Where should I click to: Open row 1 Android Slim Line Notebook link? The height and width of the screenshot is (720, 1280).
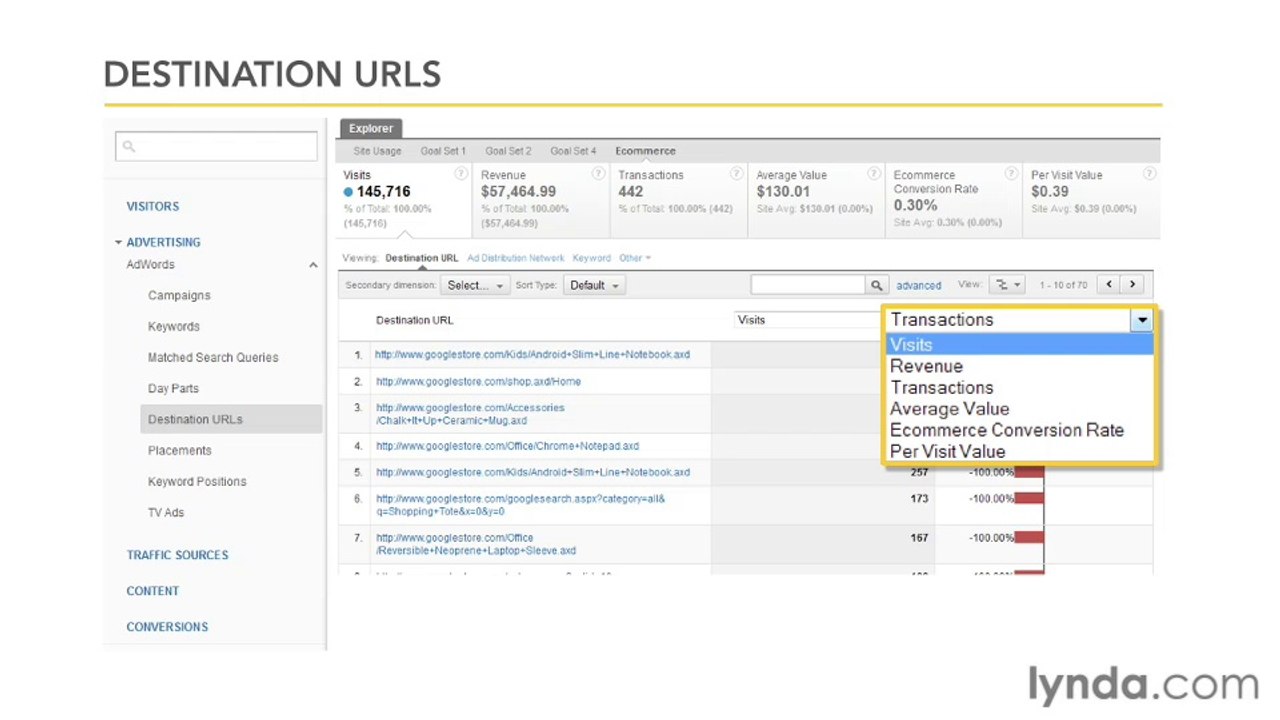tap(532, 355)
